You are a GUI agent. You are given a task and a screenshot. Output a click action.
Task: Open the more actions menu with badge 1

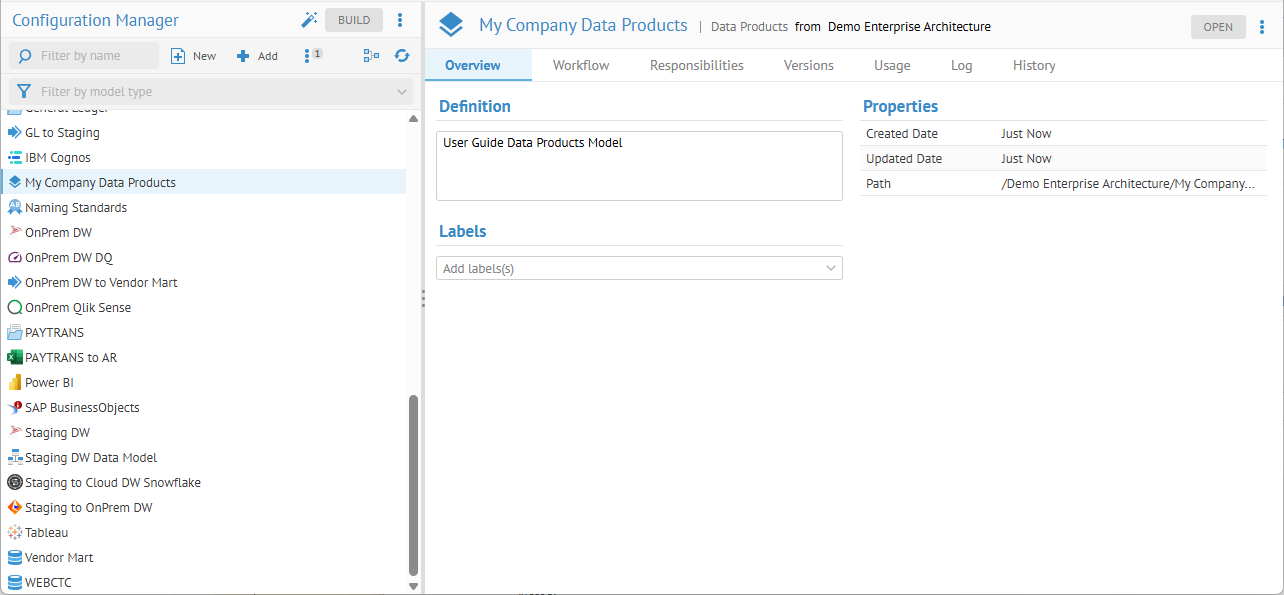[308, 56]
